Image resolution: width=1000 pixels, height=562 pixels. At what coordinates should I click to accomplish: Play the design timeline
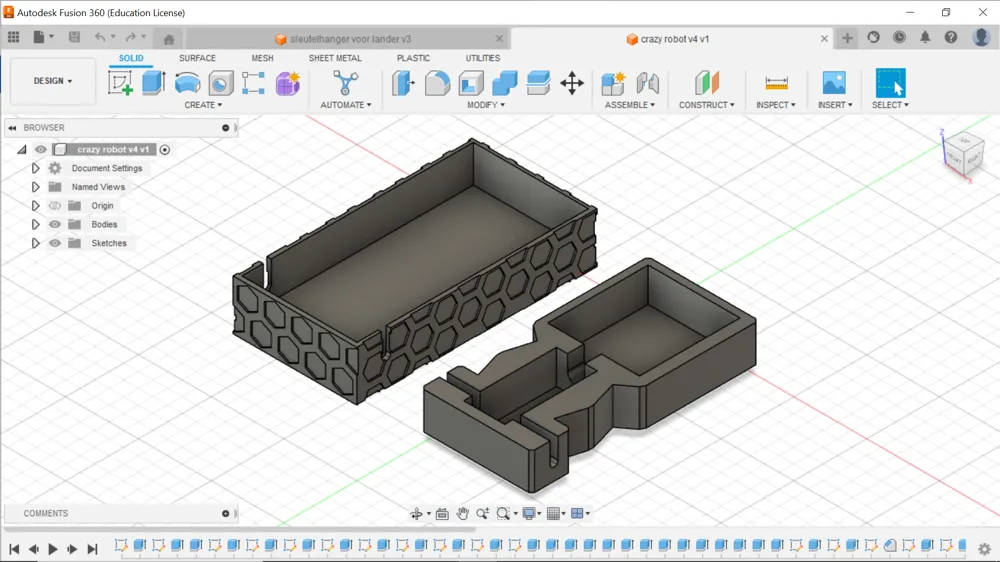coord(53,549)
